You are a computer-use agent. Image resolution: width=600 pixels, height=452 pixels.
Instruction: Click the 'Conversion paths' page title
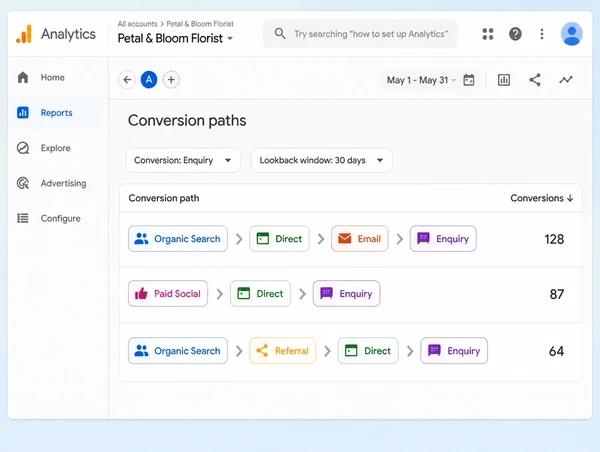[187, 121]
